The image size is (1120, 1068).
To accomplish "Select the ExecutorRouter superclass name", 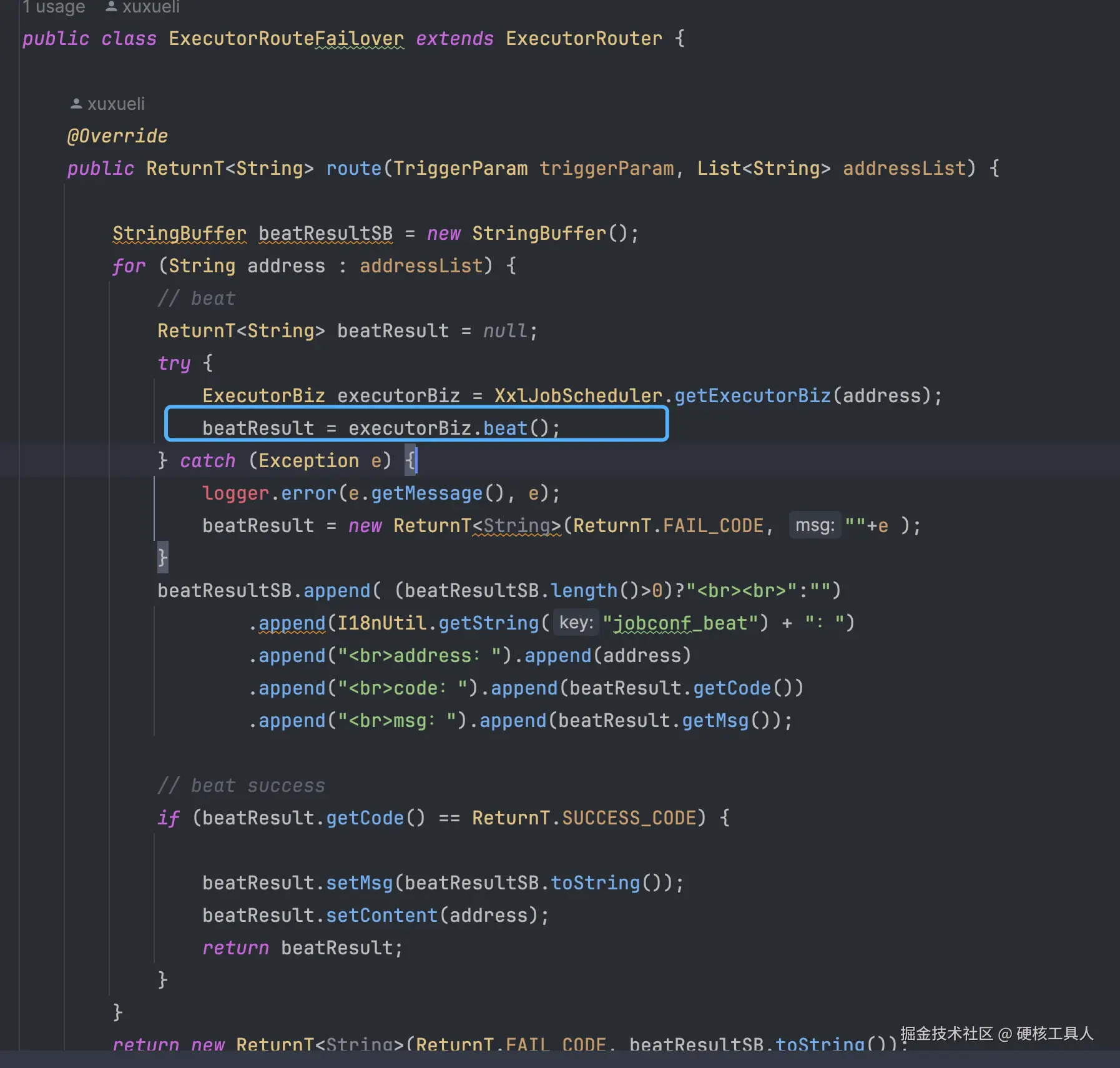I will pos(584,39).
